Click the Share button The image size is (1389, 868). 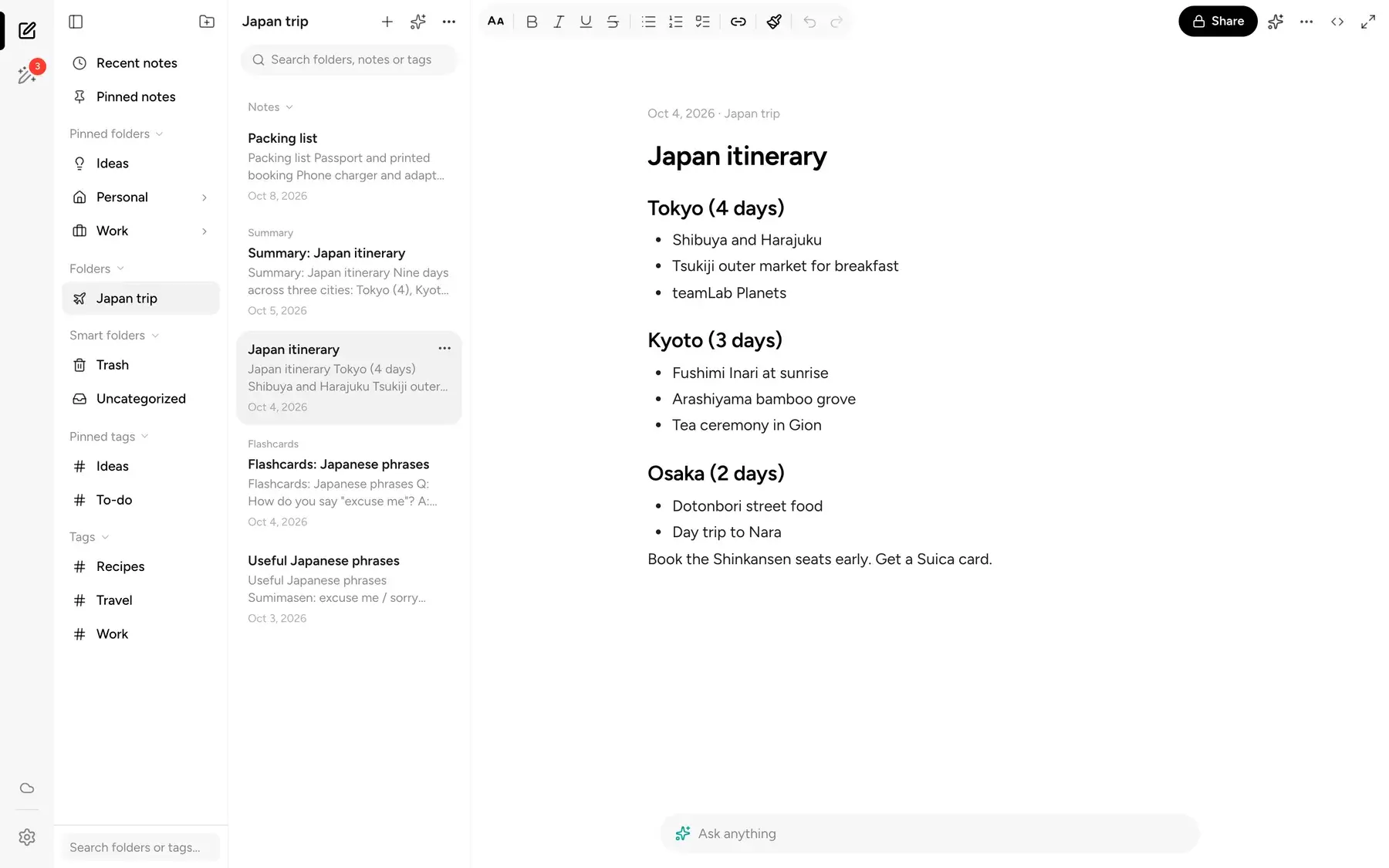click(1218, 22)
